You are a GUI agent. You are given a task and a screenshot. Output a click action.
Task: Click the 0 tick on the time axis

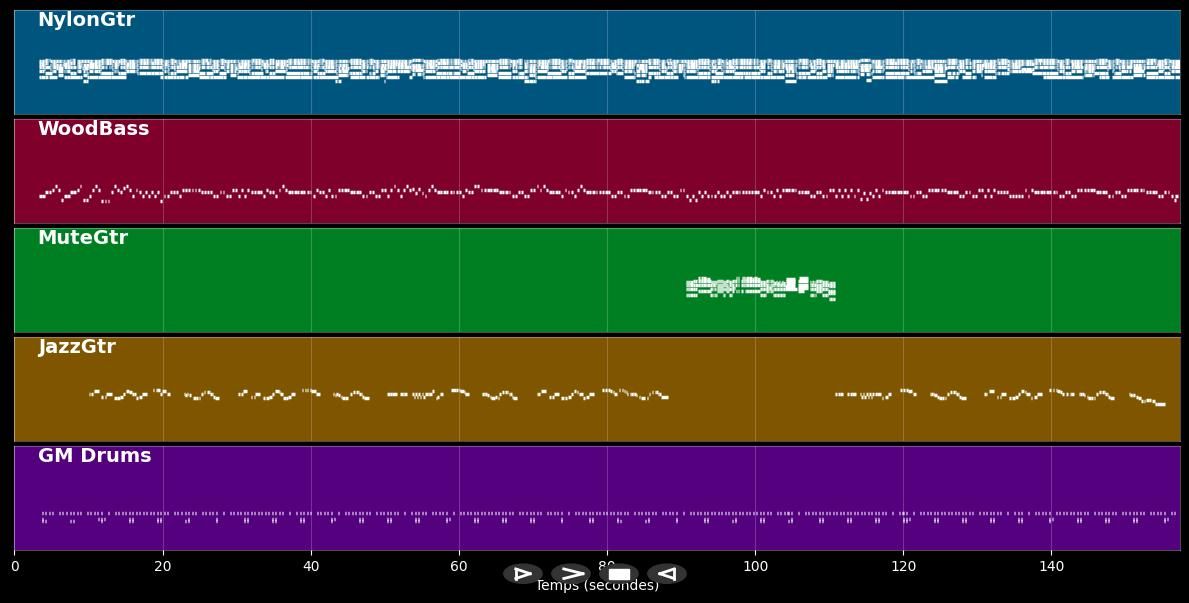click(15, 567)
